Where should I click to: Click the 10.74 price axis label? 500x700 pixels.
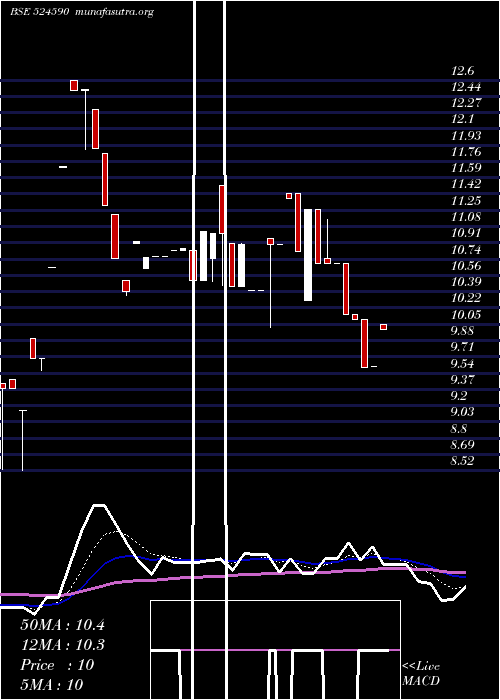tap(466, 250)
